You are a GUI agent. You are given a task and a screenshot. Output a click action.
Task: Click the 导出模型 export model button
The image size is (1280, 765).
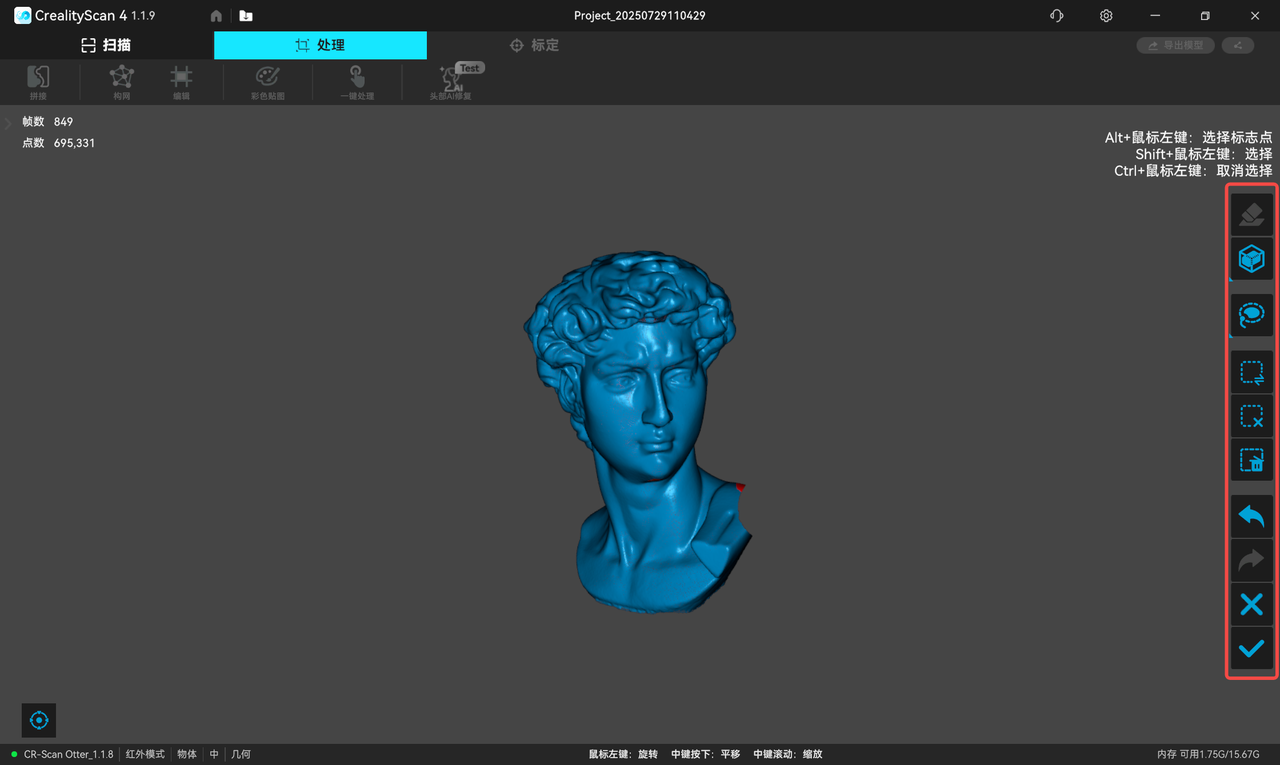(1176, 45)
